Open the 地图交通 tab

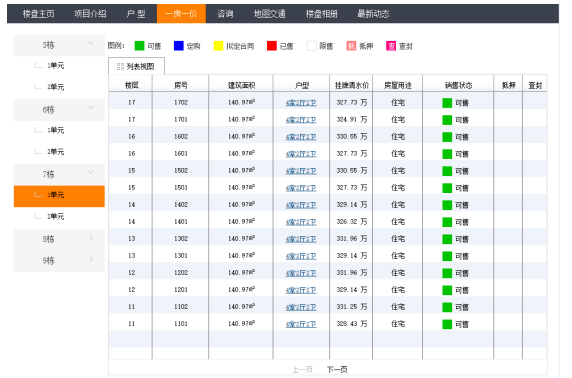(270, 14)
